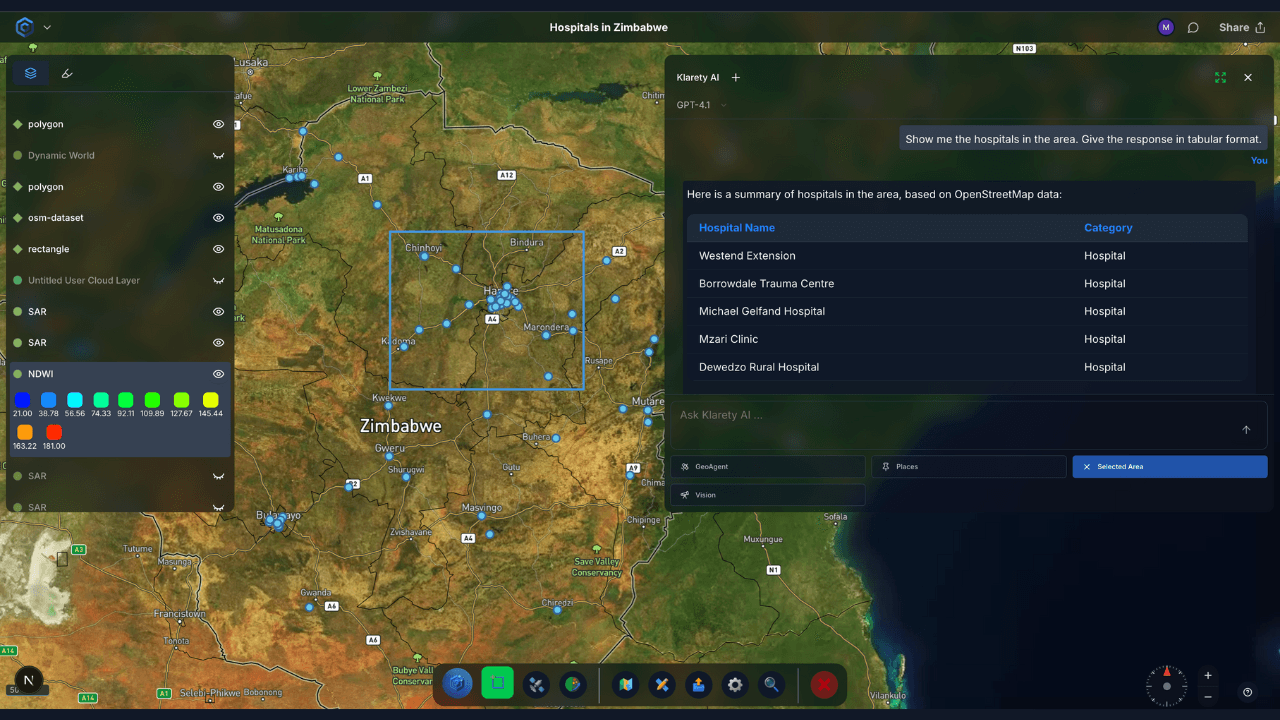This screenshot has width=1280, height=720.
Task: Hide the osm-dataset layer
Action: tap(218, 218)
